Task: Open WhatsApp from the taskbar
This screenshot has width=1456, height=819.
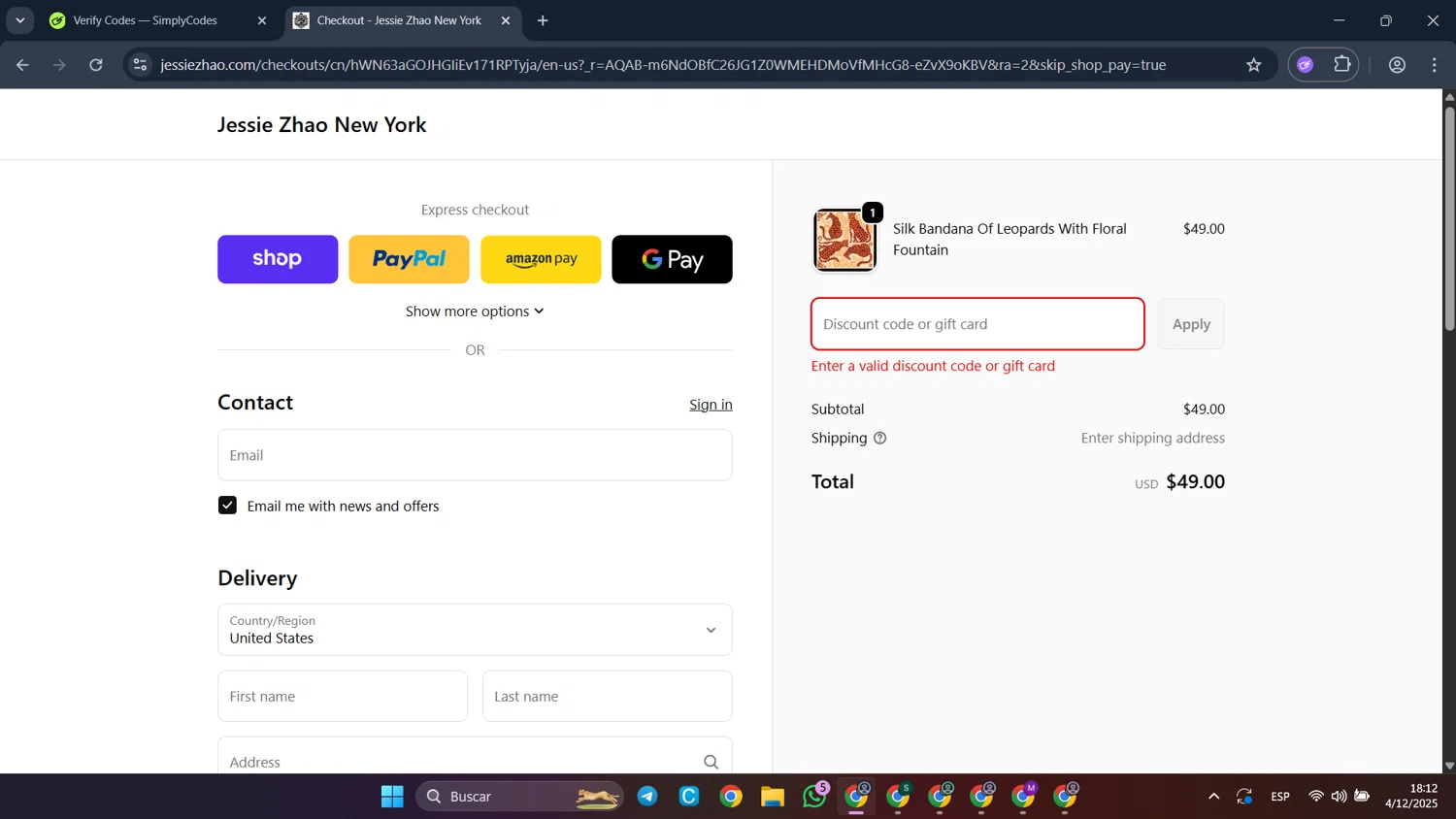Action: click(x=815, y=796)
